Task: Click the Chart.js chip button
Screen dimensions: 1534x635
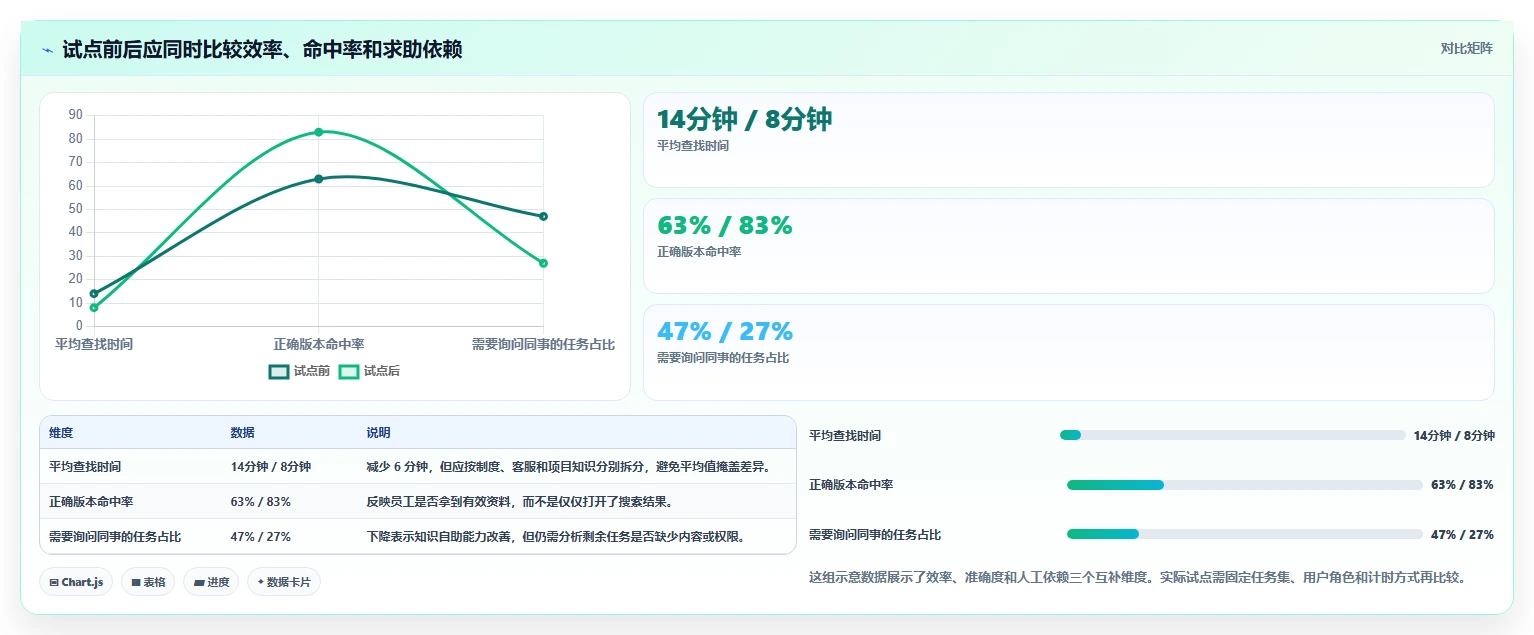Action: tap(76, 582)
